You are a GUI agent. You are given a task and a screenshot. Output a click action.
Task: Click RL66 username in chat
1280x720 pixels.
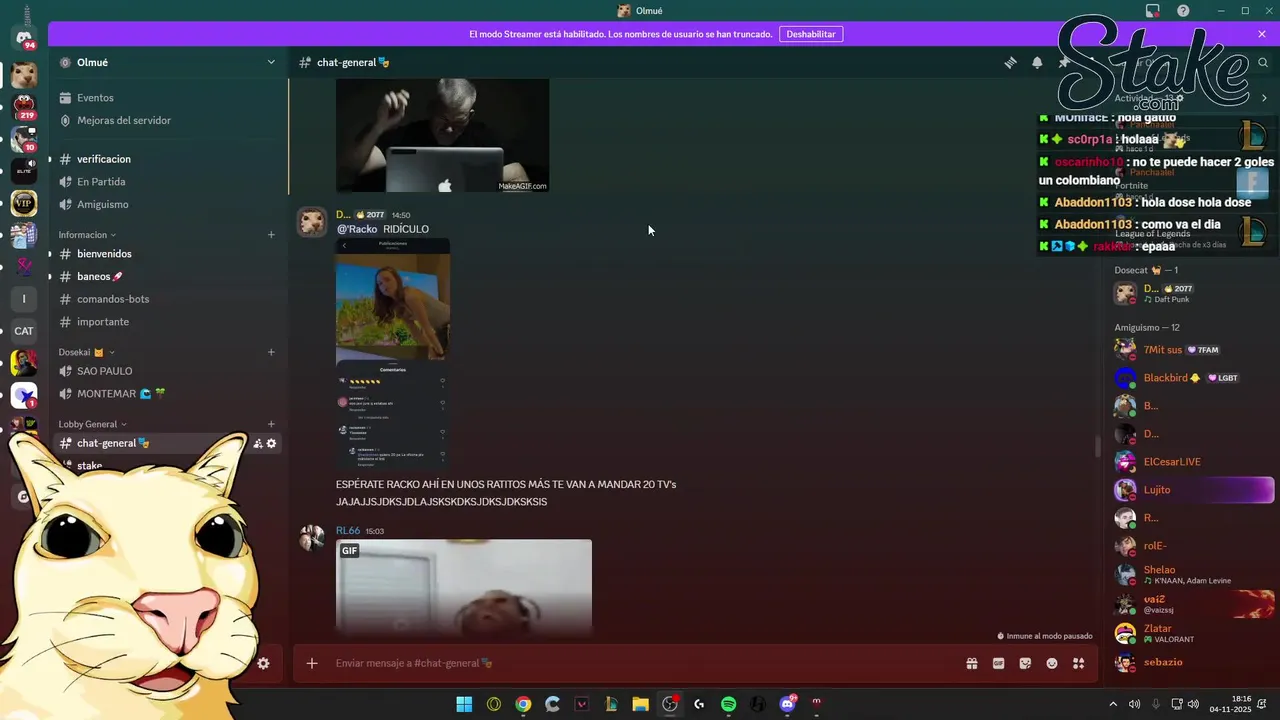pyautogui.click(x=347, y=531)
